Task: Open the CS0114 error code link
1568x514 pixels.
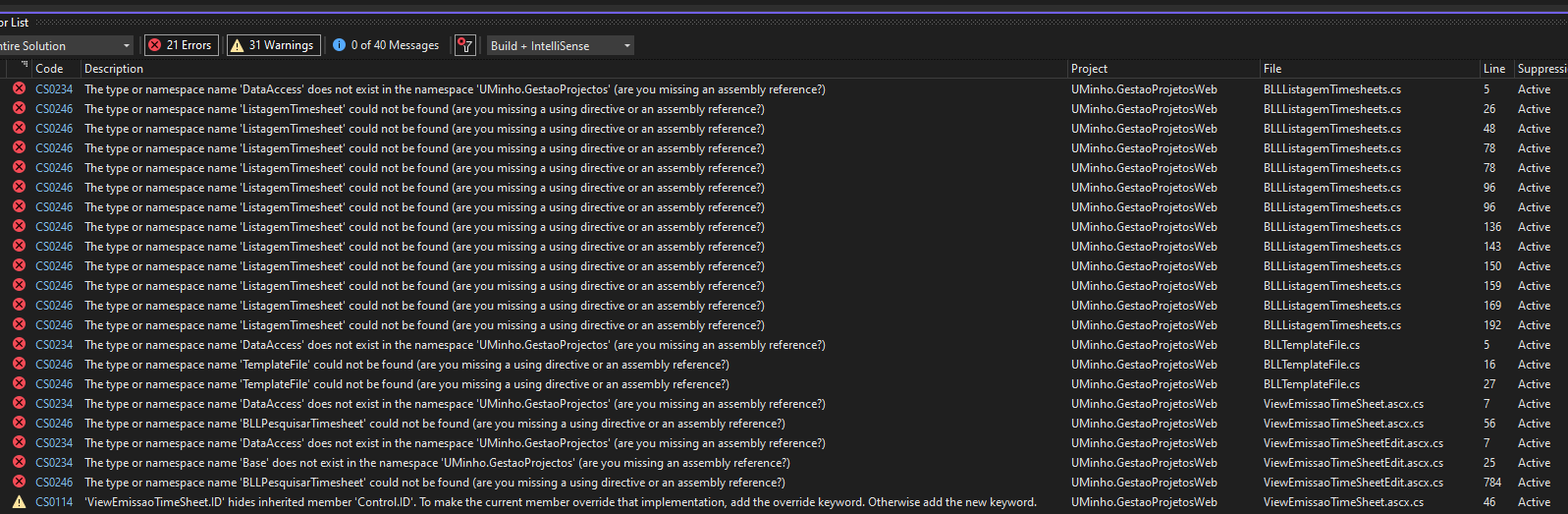Action: pos(54,502)
